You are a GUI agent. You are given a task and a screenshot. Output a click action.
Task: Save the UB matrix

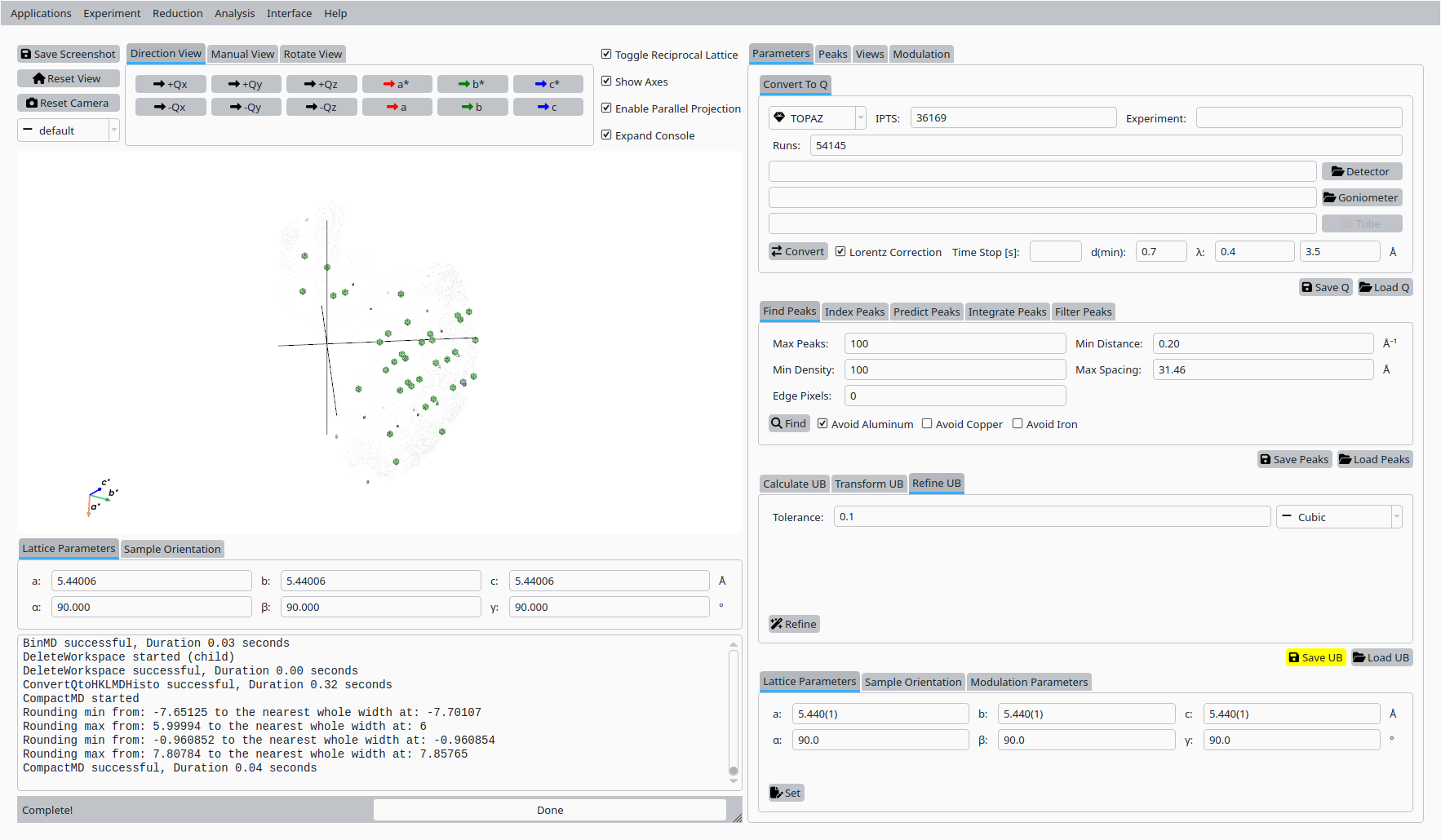(x=1315, y=657)
